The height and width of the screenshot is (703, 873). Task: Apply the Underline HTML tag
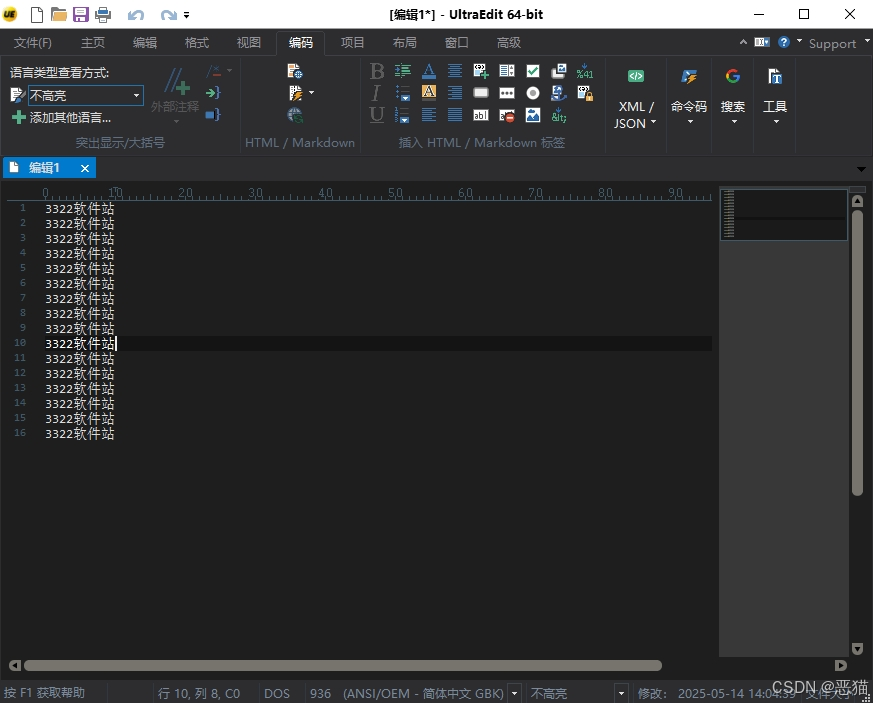coord(376,115)
